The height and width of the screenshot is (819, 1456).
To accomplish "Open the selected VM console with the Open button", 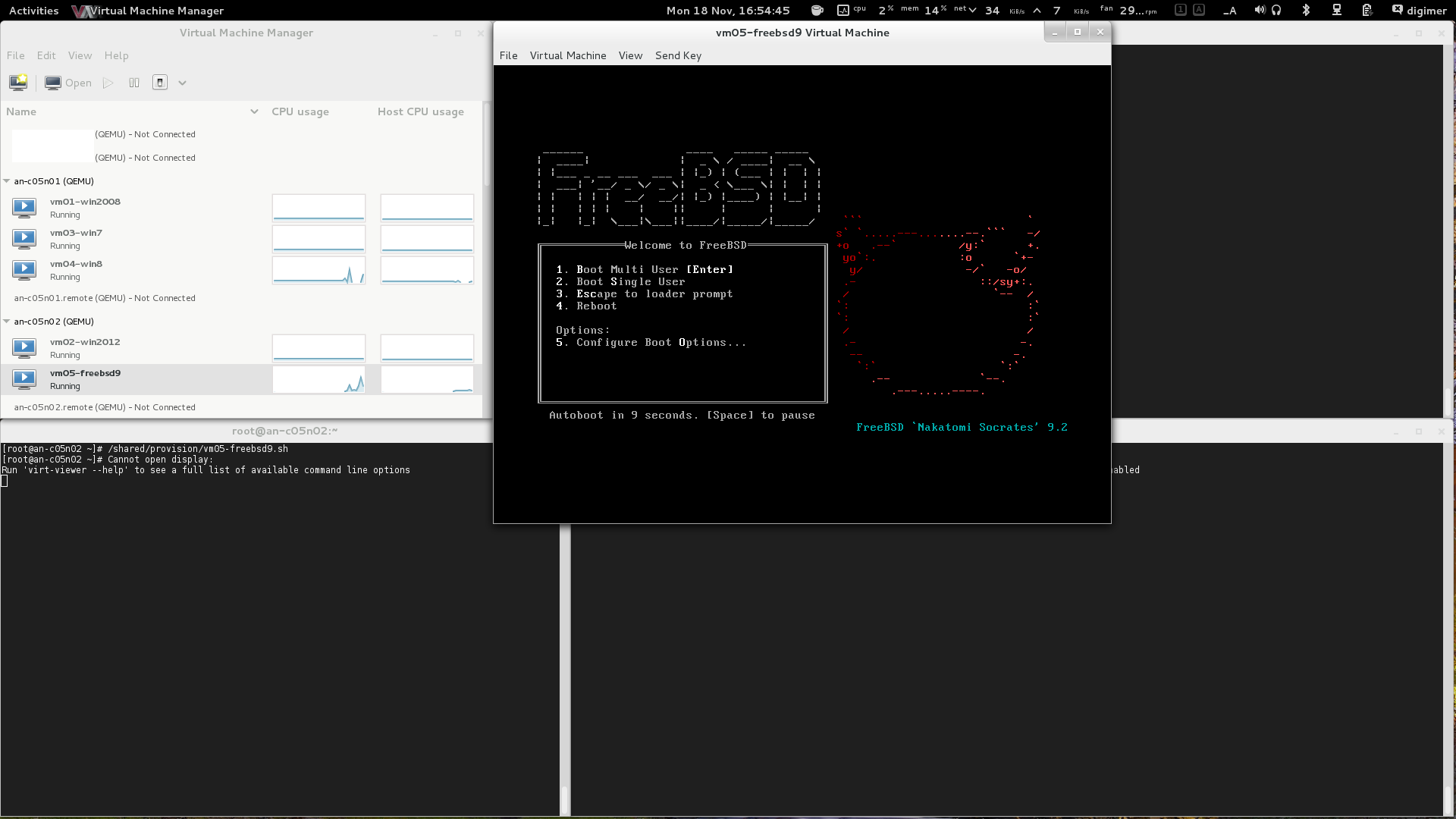I will coord(68,83).
